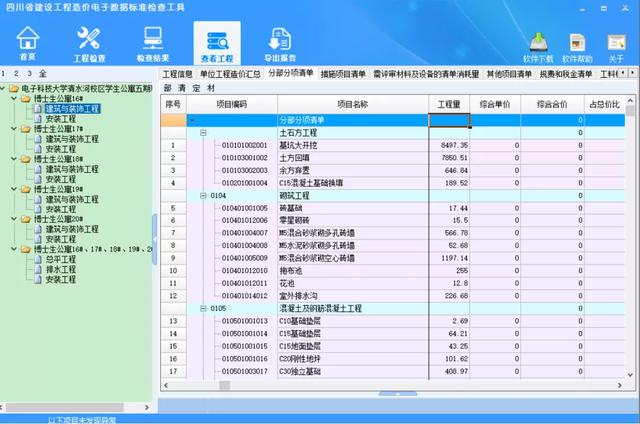Collapse the 博士生公寓16#、17#、18# combined folder

click(14, 249)
